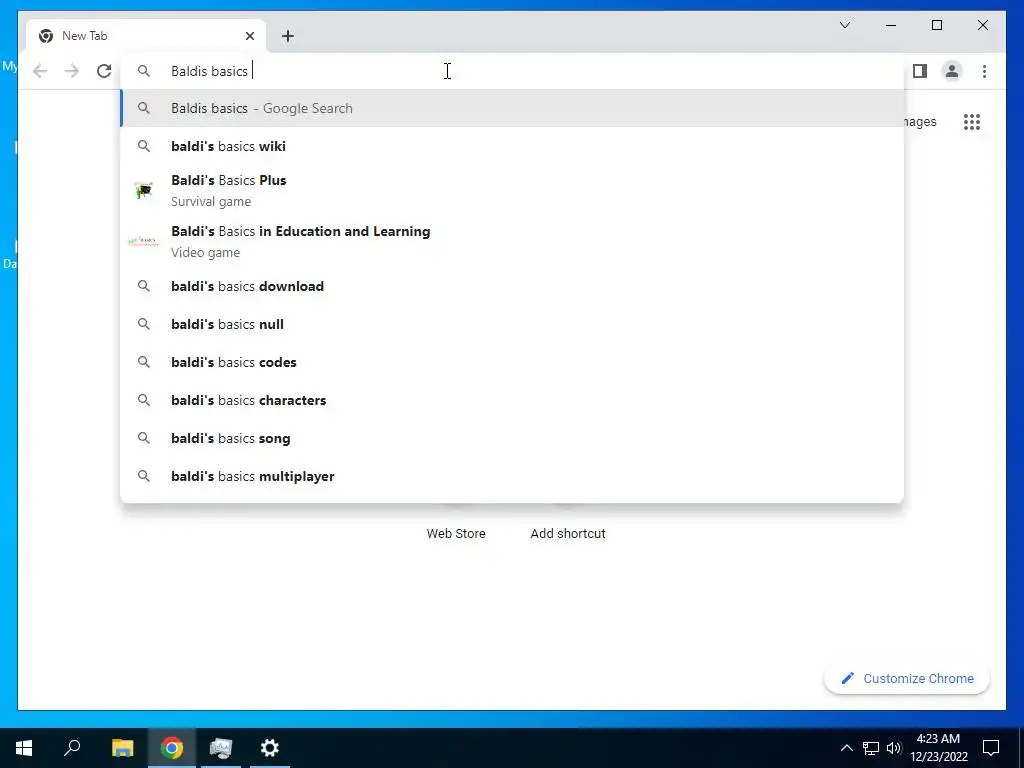Open the side panel icon
Viewport: 1024px width, 768px height.
(x=920, y=71)
